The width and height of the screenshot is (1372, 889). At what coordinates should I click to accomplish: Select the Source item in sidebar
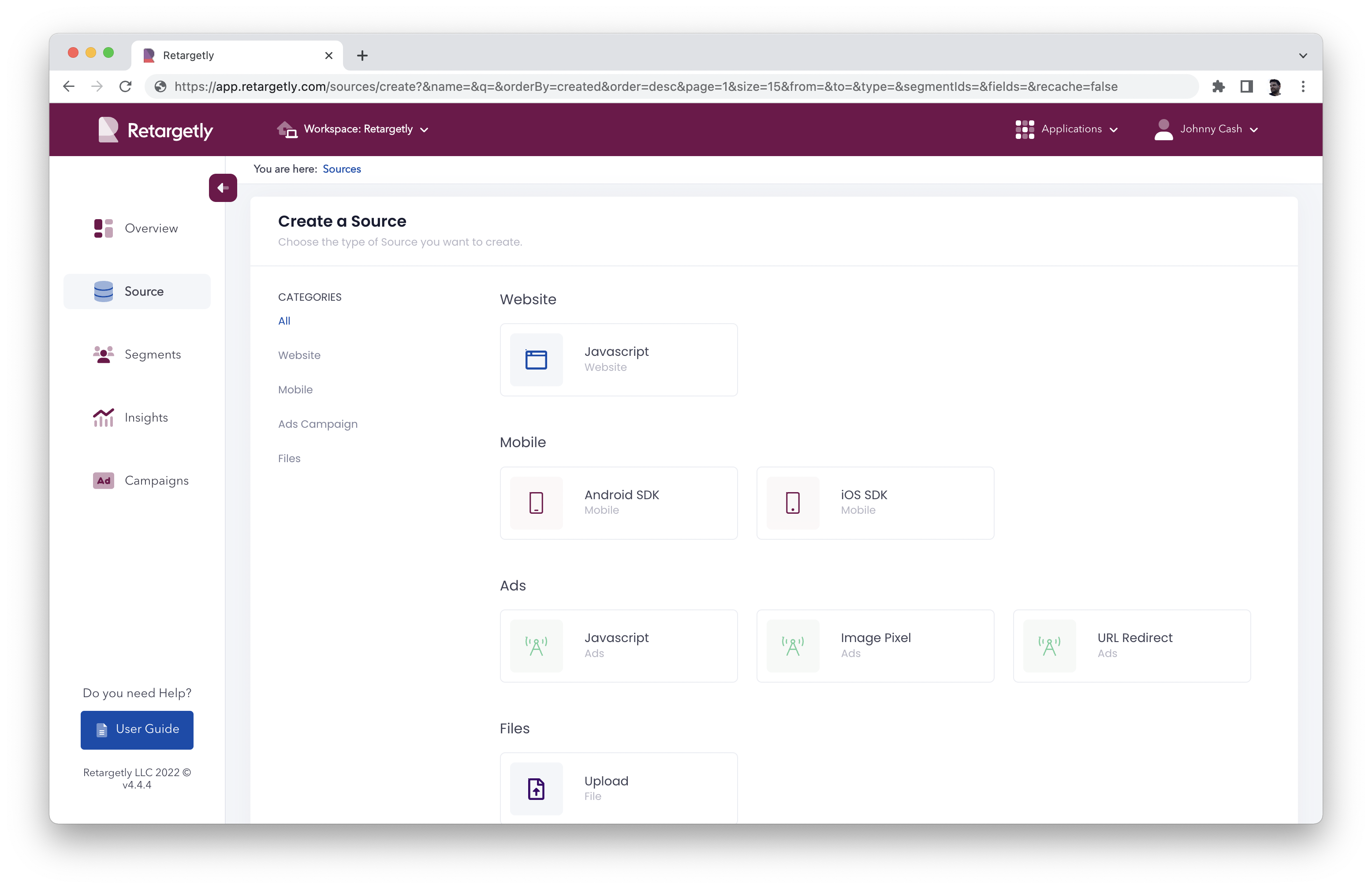(137, 292)
